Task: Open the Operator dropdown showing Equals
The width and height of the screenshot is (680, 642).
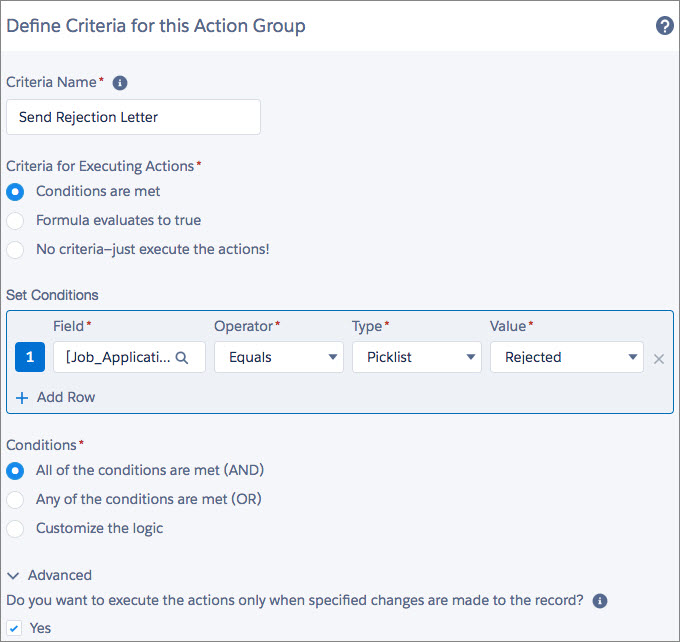Action: pyautogui.click(x=279, y=357)
